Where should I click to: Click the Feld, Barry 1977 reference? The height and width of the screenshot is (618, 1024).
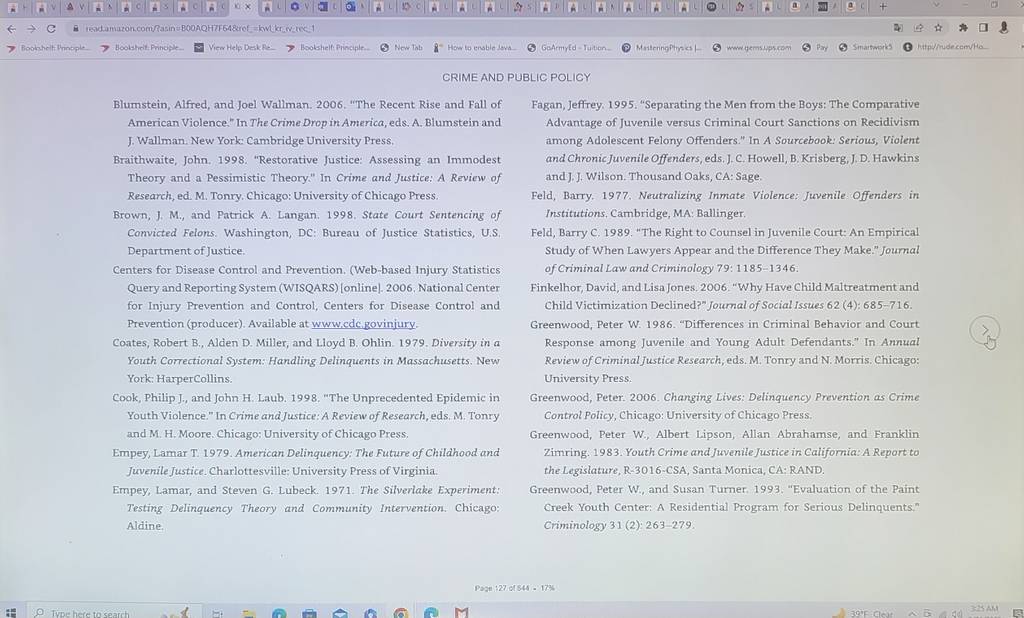pos(725,204)
